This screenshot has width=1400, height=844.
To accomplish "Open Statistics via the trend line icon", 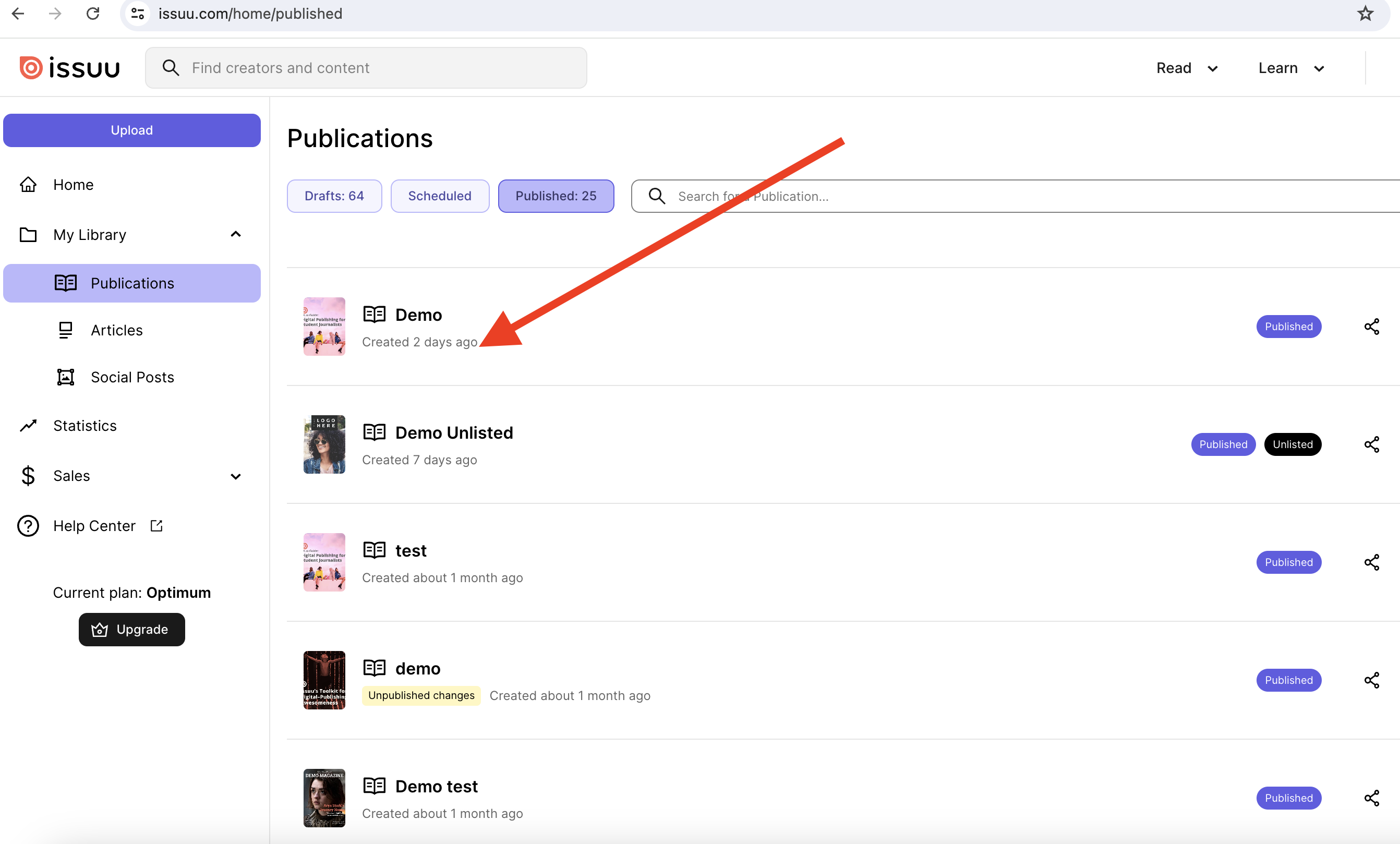I will coord(28,425).
